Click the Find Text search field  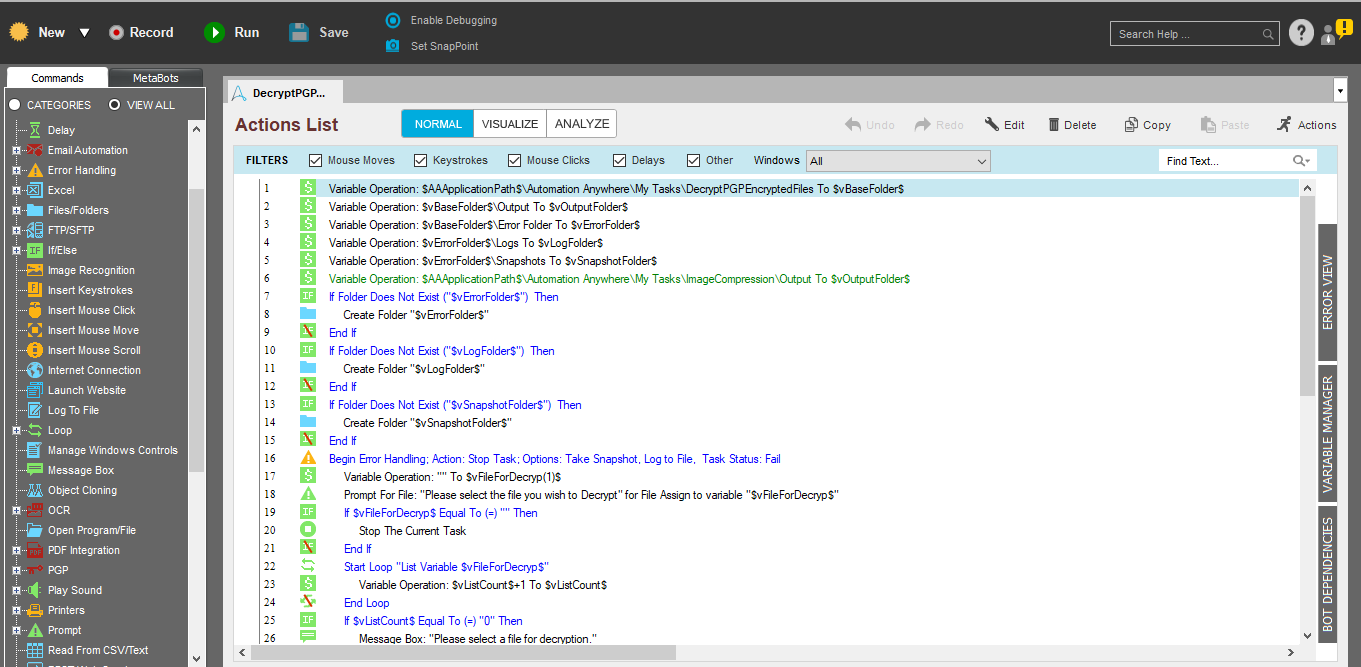(1226, 161)
